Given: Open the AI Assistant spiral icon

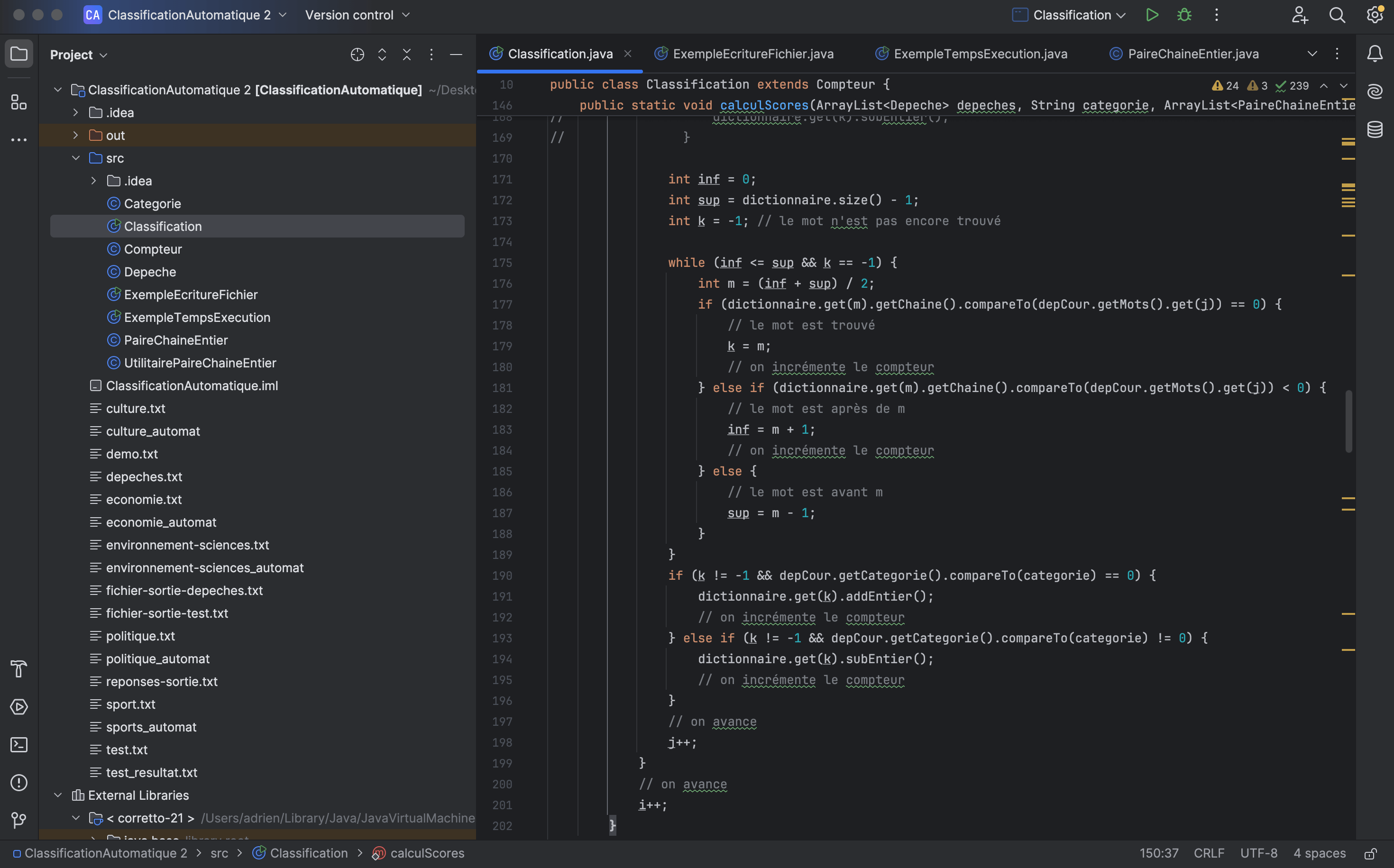Looking at the screenshot, I should [x=1375, y=91].
